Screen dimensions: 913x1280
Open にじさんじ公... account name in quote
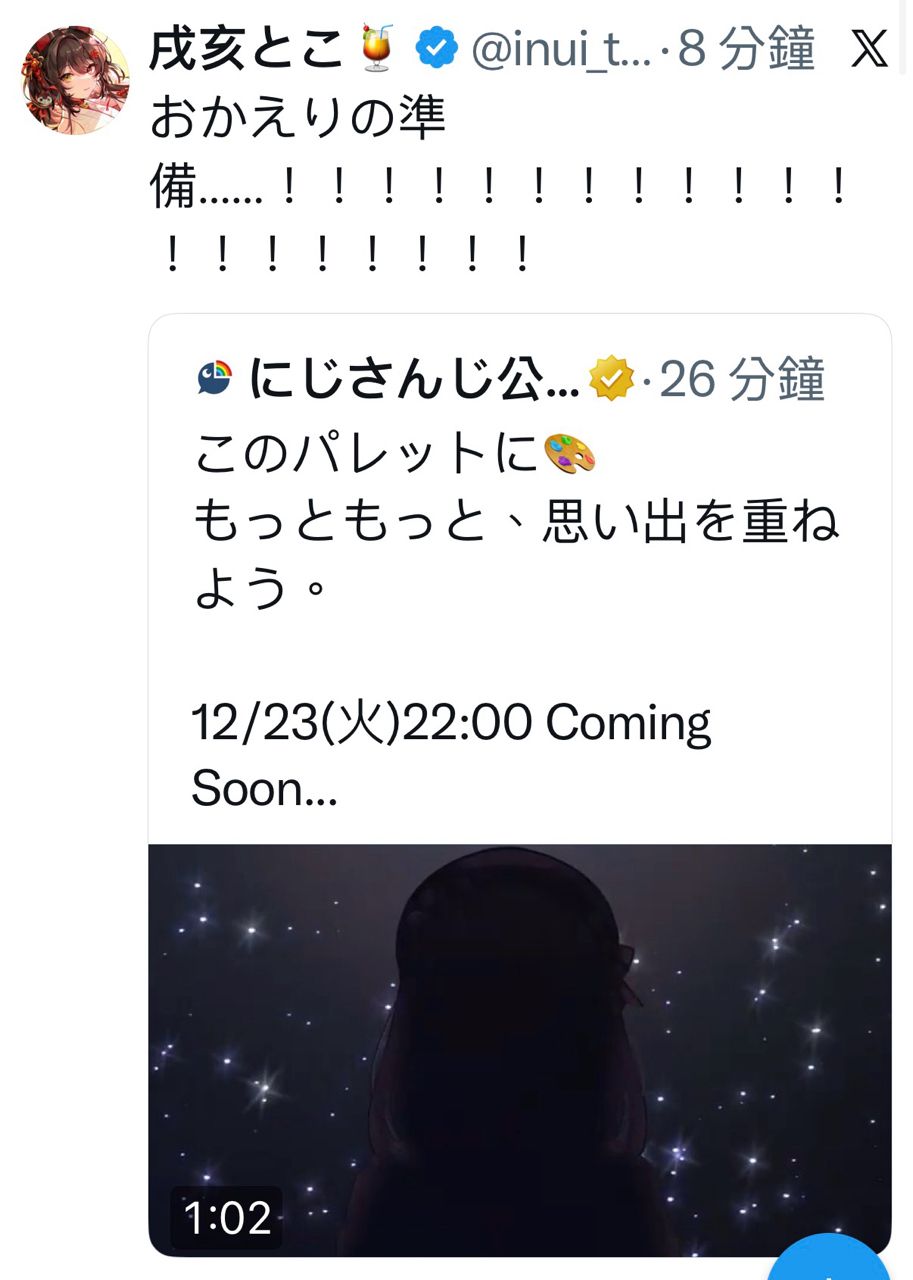(x=414, y=379)
